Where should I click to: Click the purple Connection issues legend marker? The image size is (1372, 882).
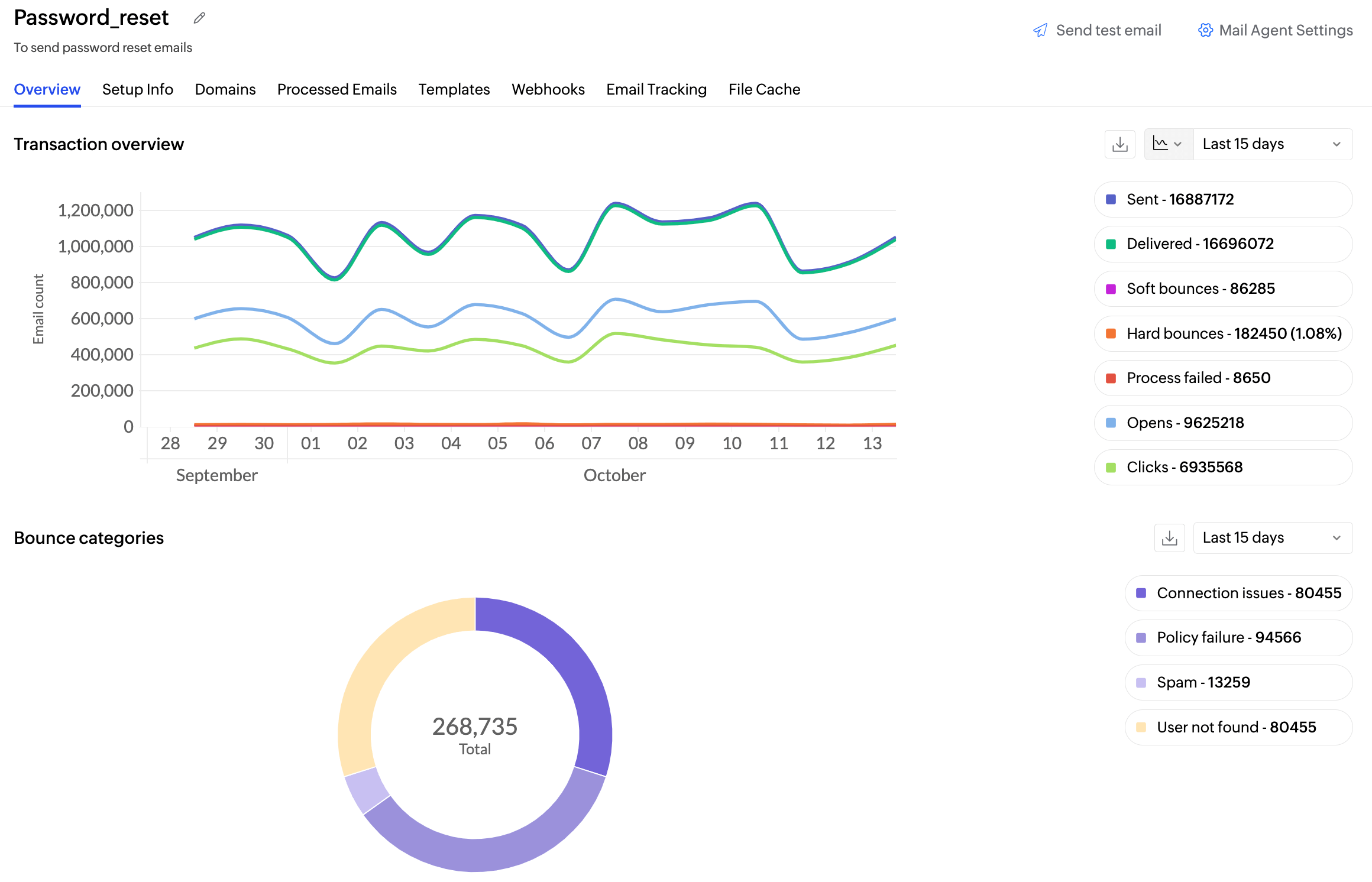click(x=1141, y=593)
